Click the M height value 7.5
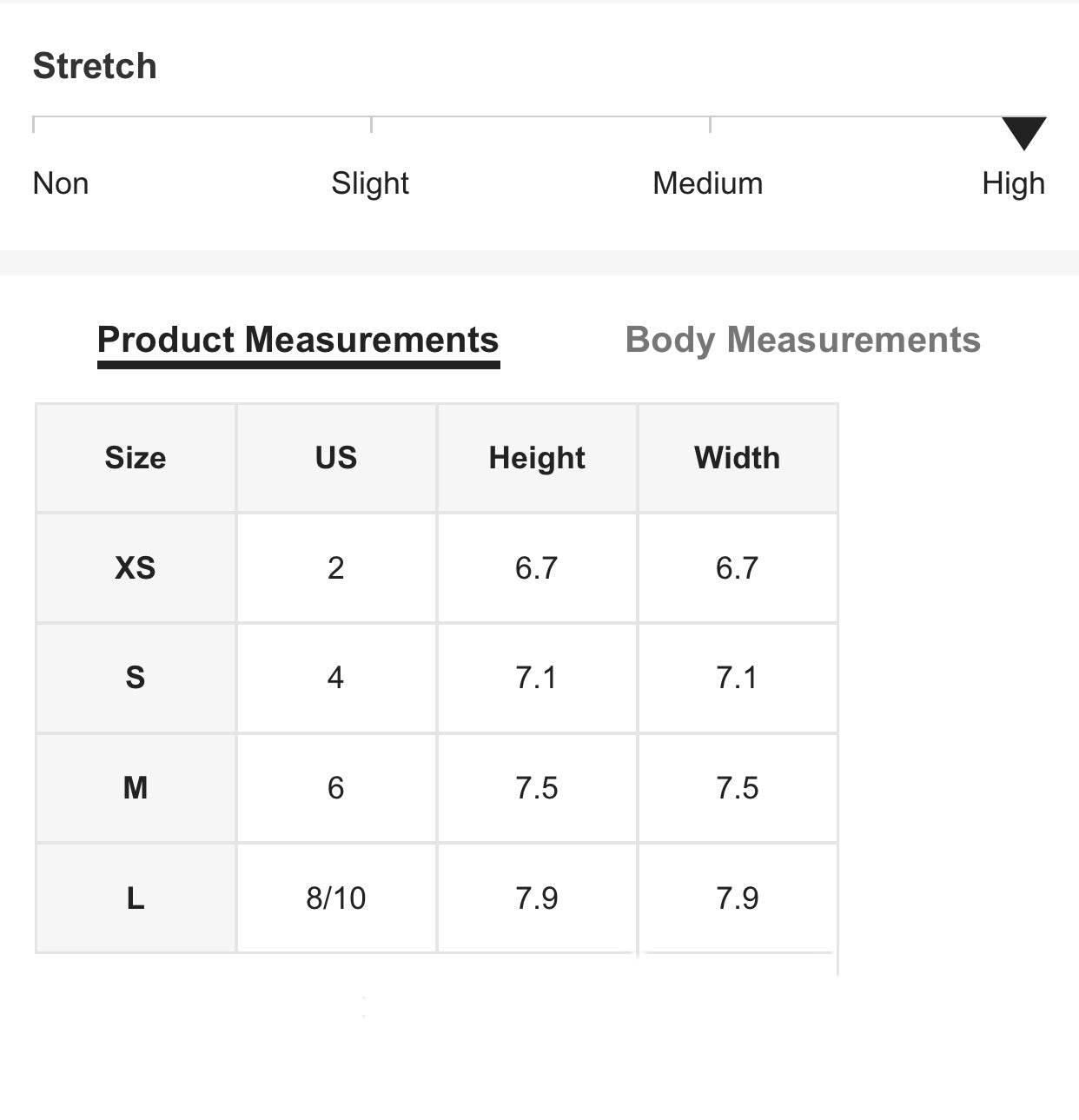Viewport: 1079px width, 1120px height. click(x=537, y=788)
